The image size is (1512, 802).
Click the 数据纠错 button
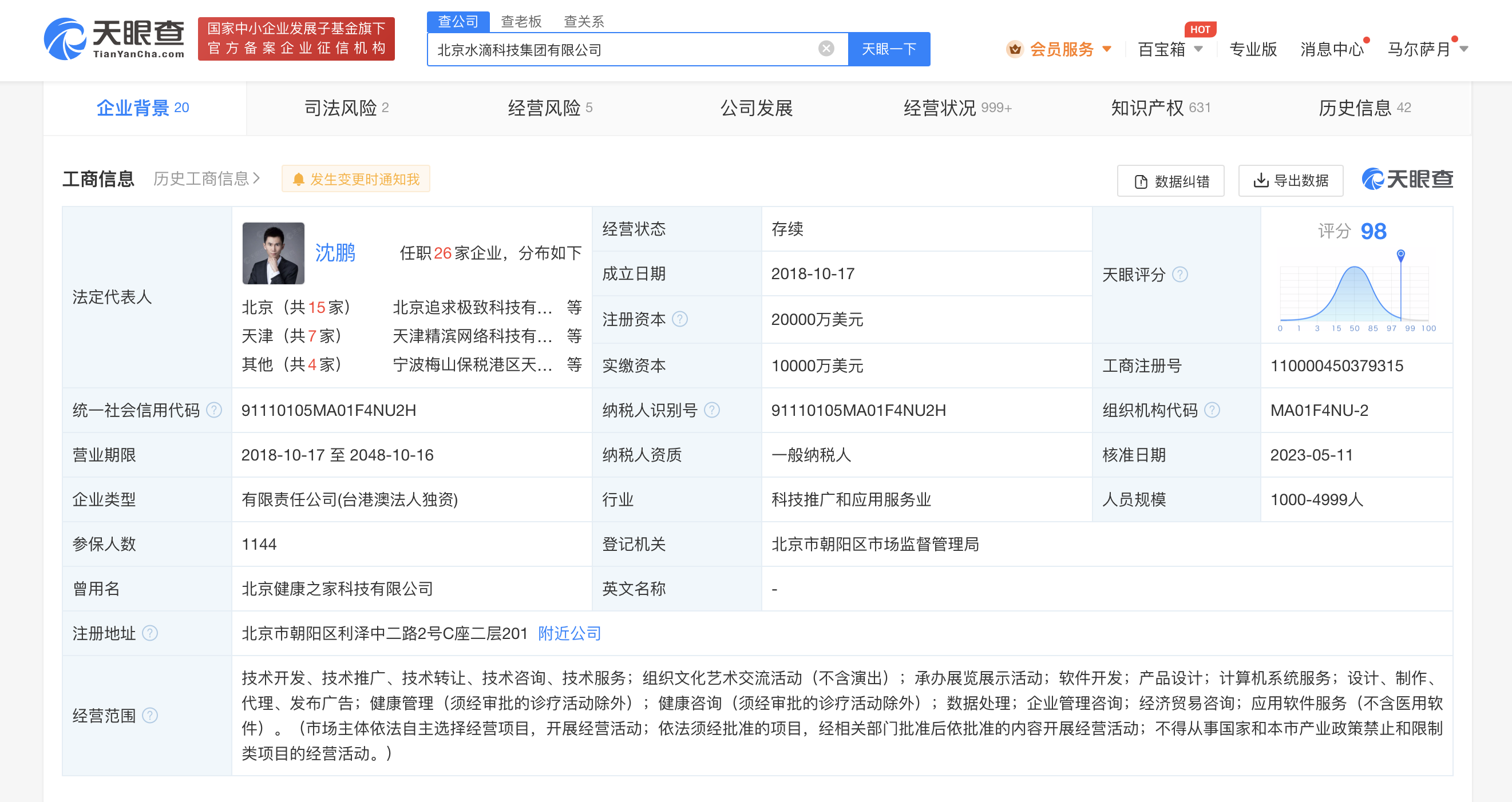1171,181
